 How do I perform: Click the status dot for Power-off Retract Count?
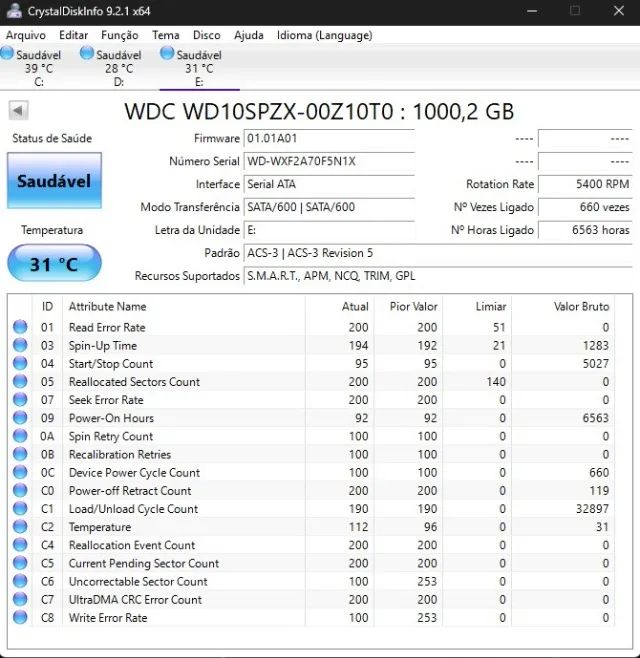pyautogui.click(x=20, y=490)
